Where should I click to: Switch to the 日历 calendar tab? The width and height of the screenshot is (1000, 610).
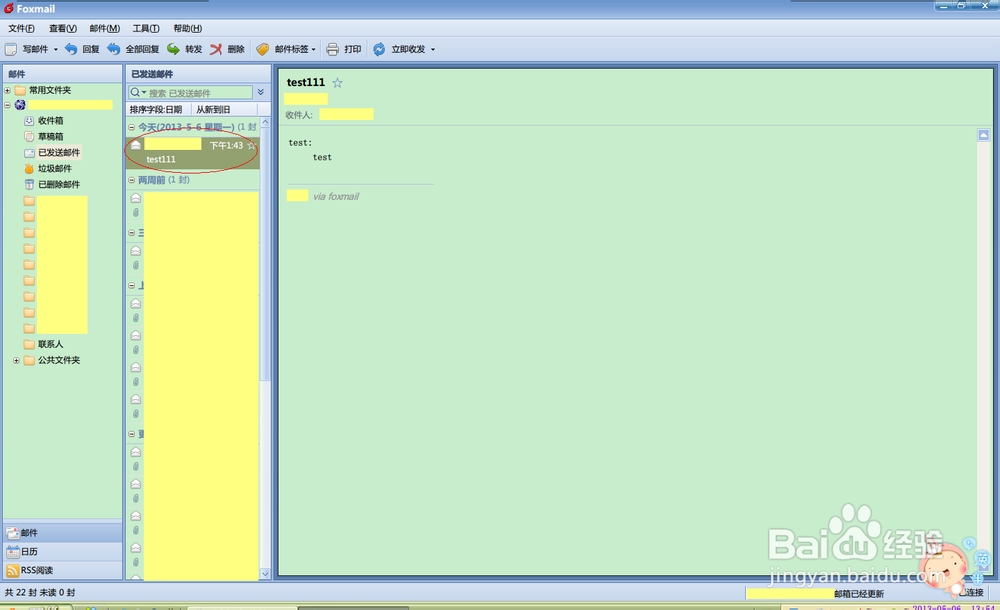coord(62,551)
